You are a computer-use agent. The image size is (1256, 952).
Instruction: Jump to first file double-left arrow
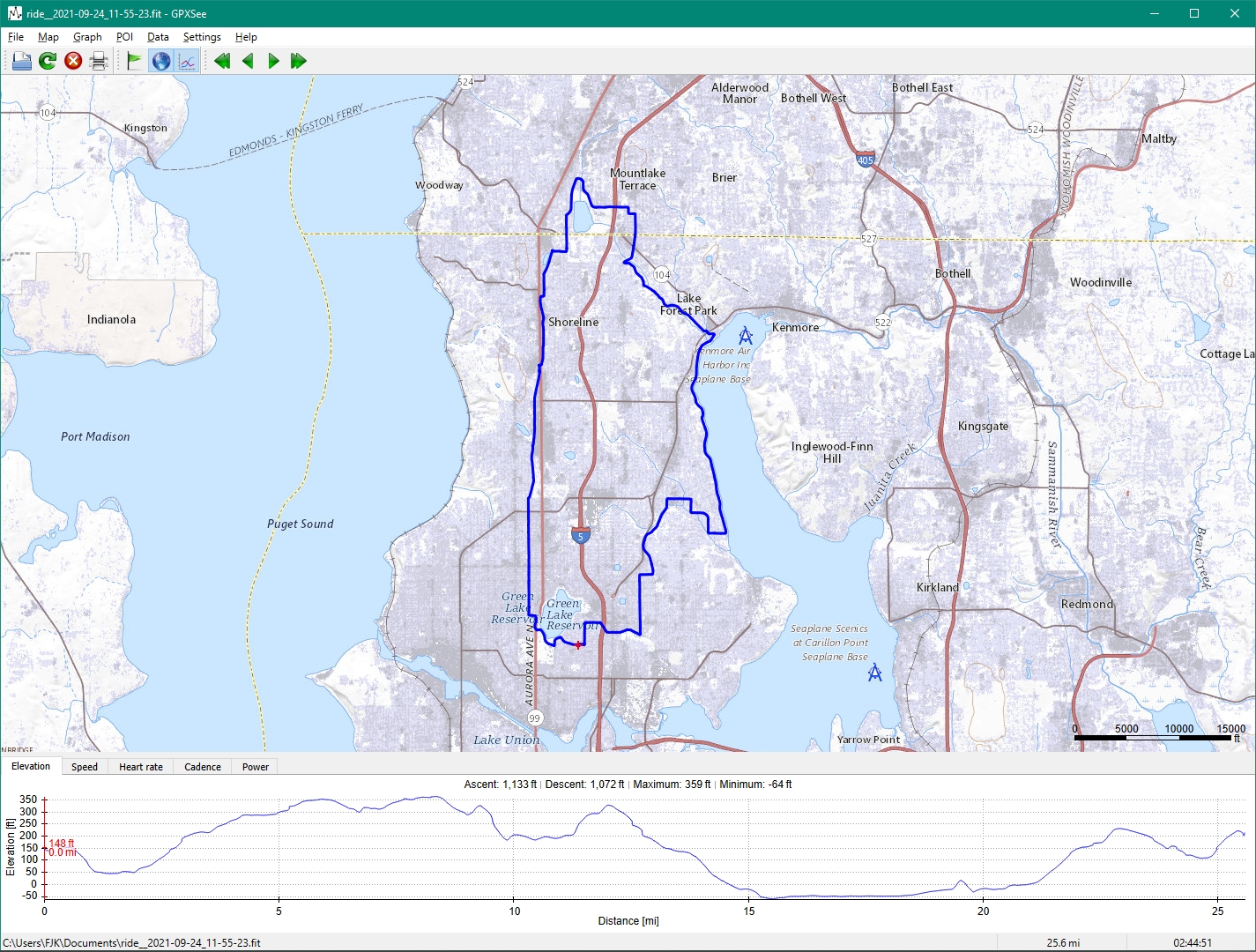pyautogui.click(x=222, y=61)
